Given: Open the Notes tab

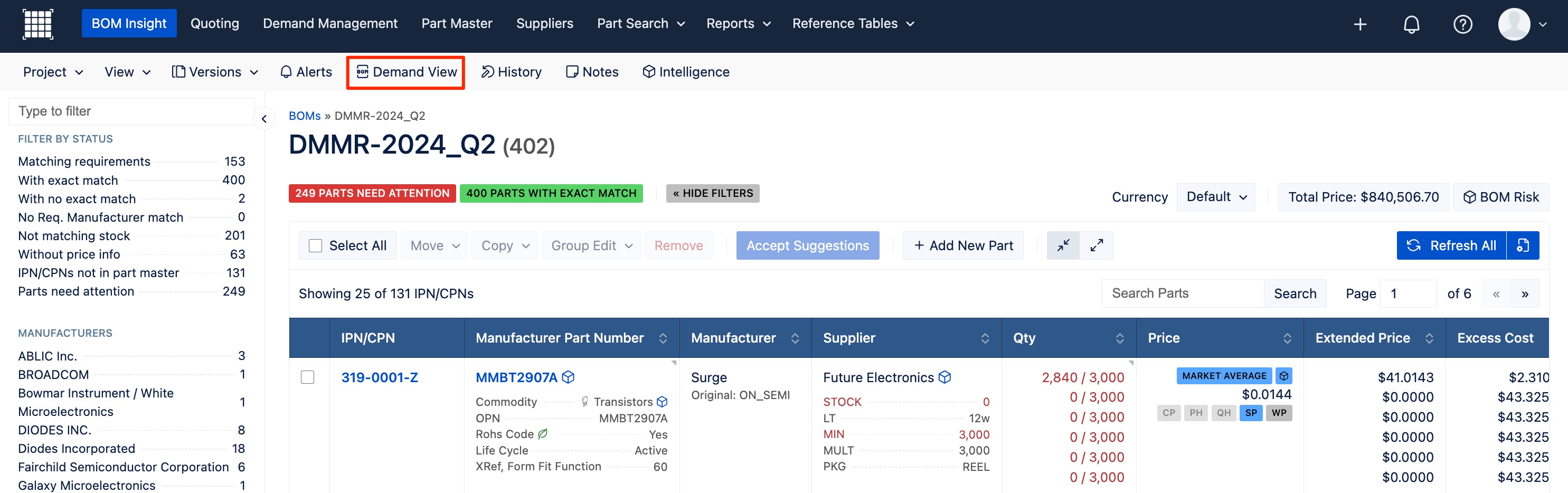Looking at the screenshot, I should [x=592, y=72].
